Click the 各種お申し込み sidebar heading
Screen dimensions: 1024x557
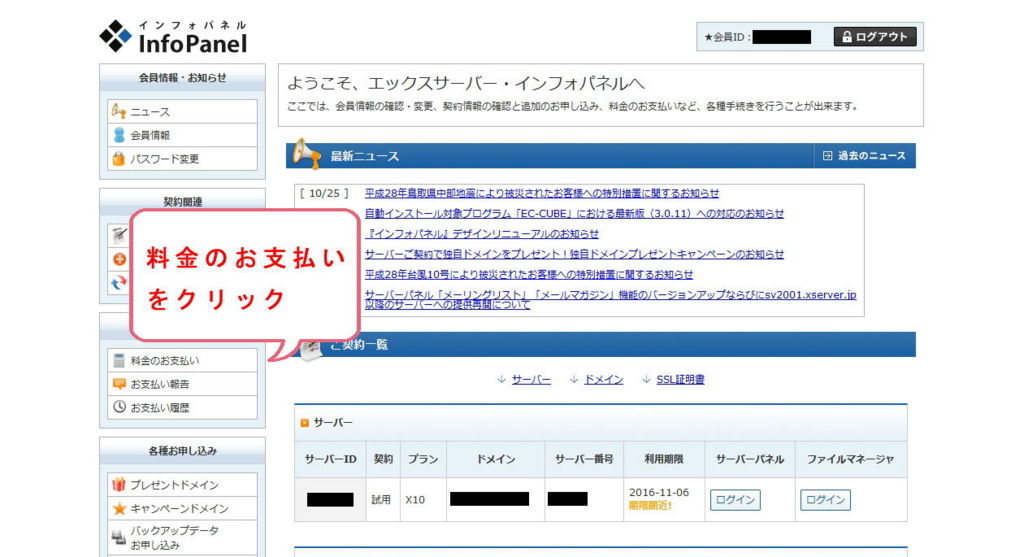(x=182, y=451)
